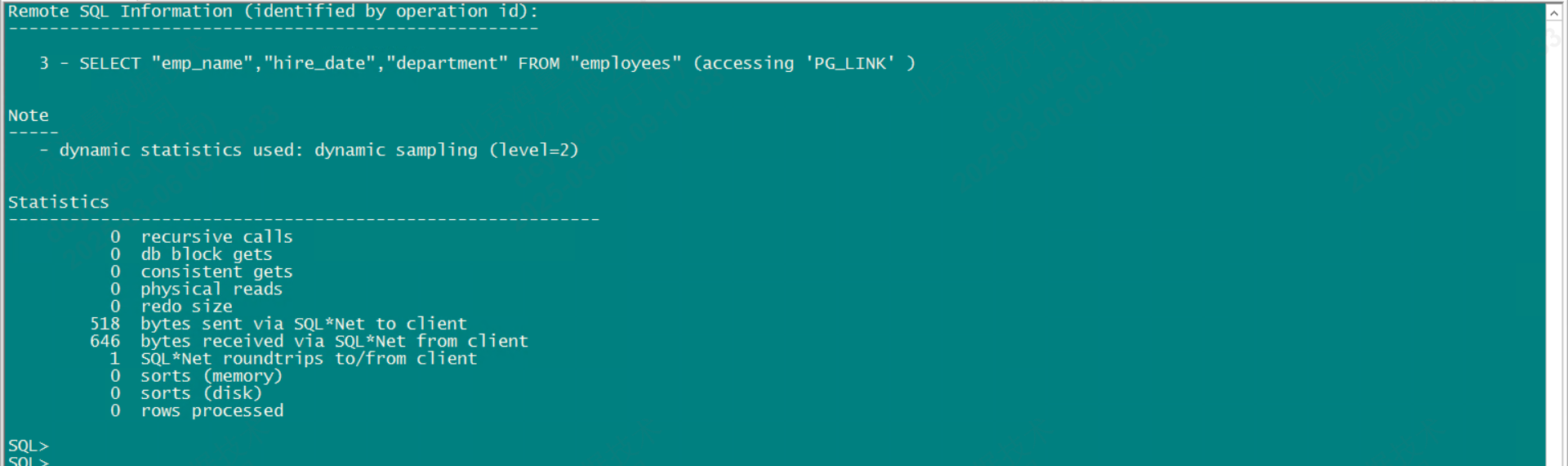Click the "employees" table name
This screenshot has height=466, width=1568.
click(626, 64)
